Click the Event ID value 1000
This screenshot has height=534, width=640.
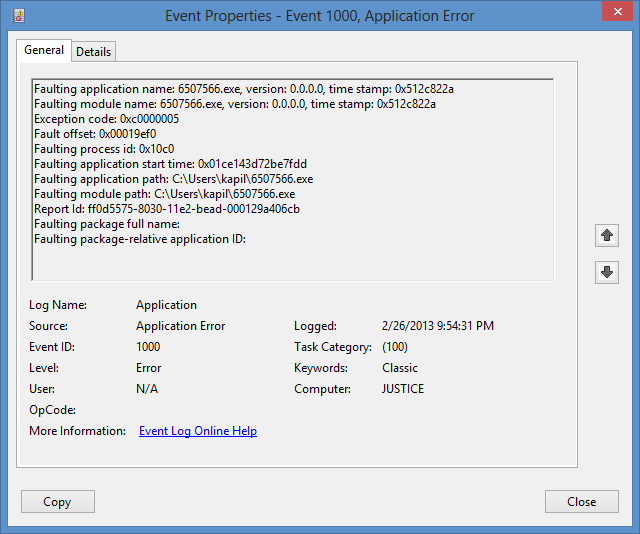click(148, 347)
